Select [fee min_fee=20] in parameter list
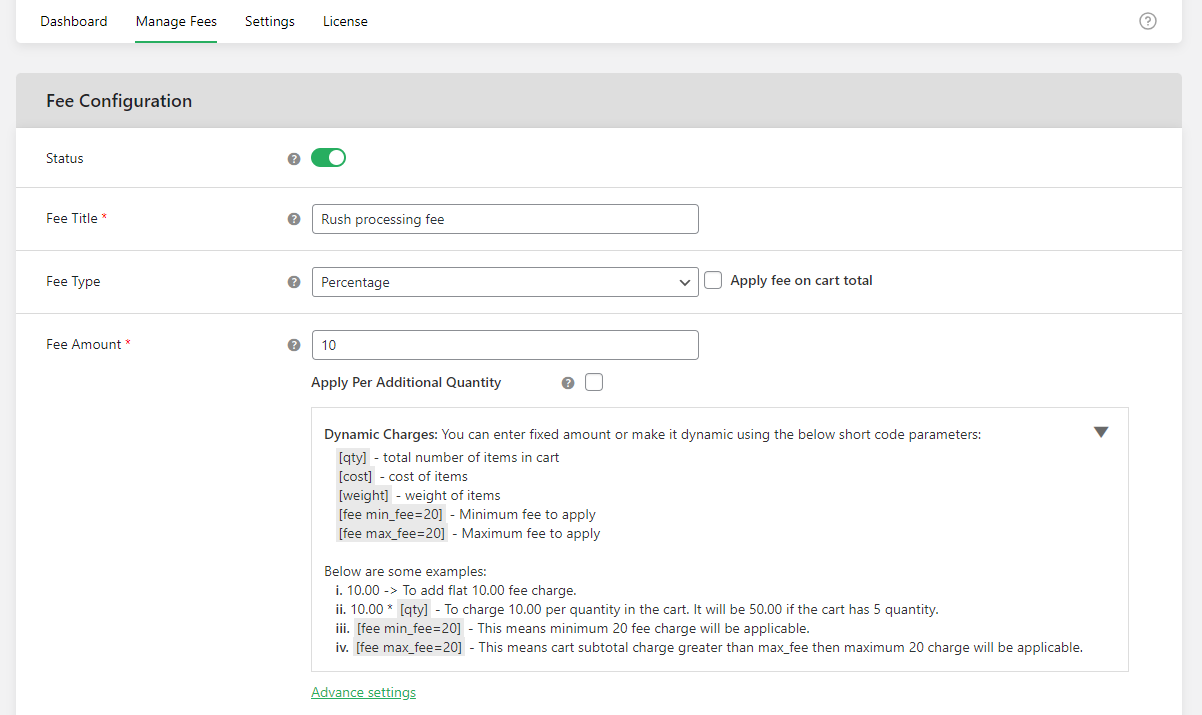 coord(391,514)
